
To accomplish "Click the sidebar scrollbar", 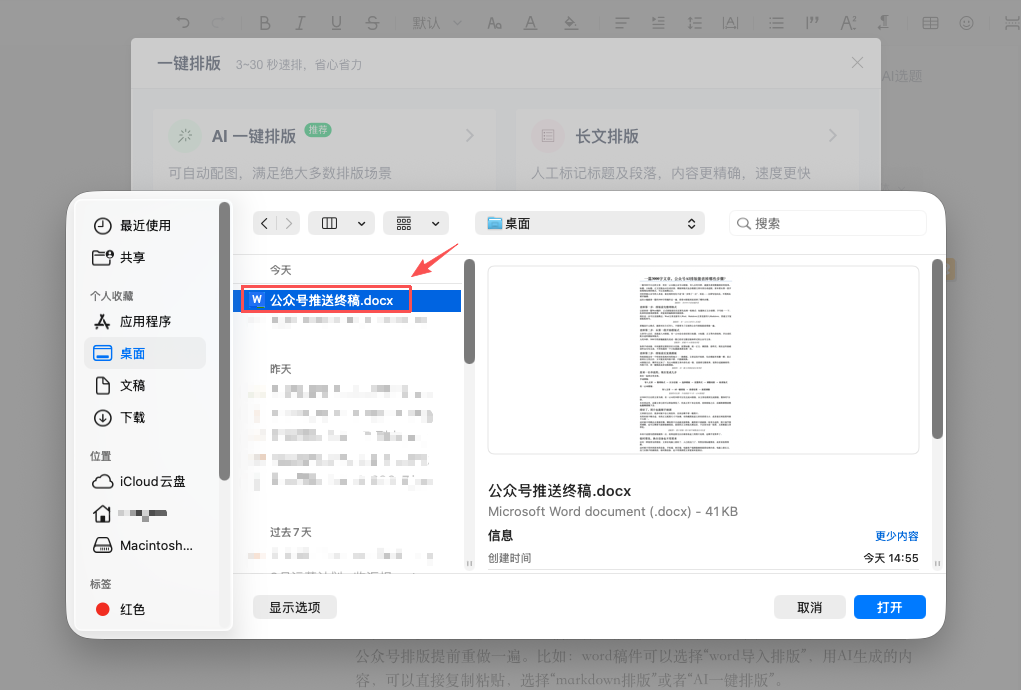I will 224,341.
